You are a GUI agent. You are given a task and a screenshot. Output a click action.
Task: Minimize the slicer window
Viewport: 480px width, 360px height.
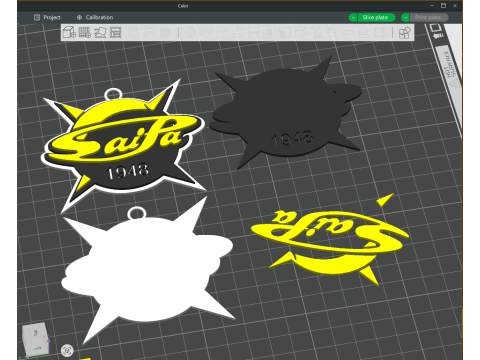(x=432, y=6)
